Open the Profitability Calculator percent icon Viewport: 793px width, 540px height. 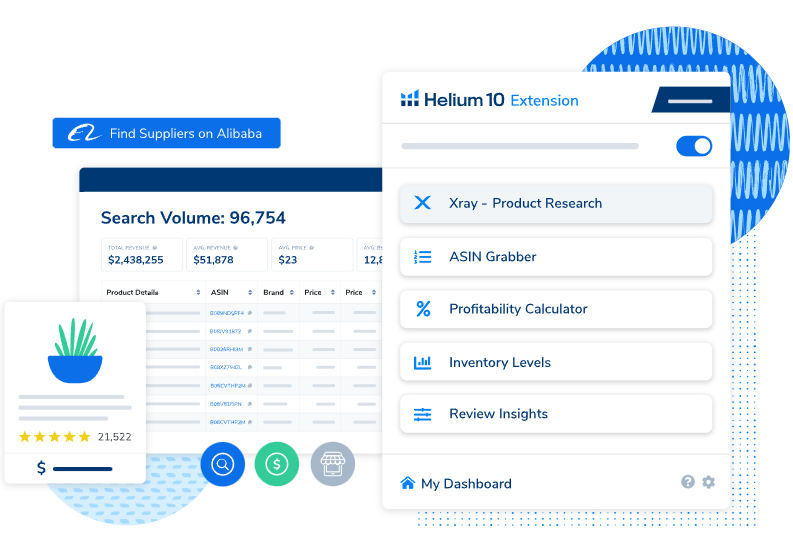(423, 308)
